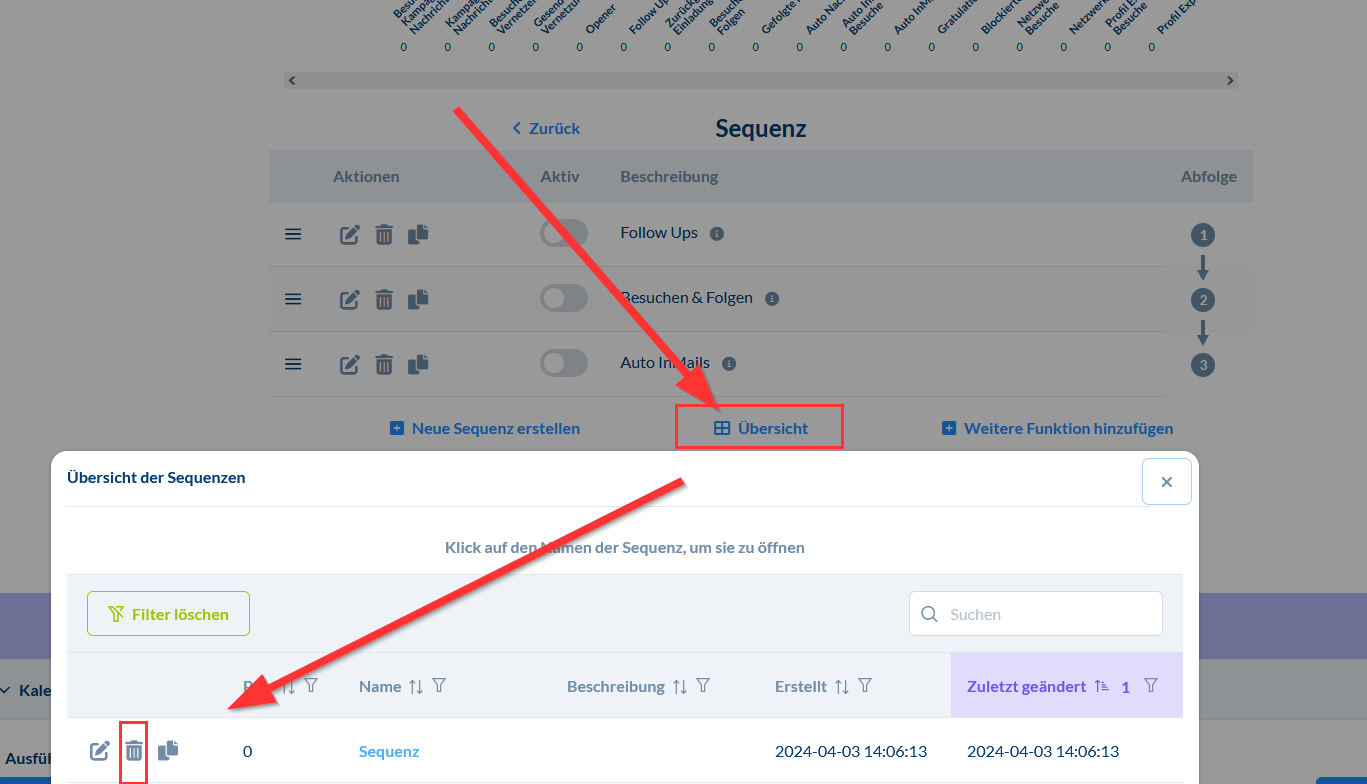This screenshot has height=784, width=1367.
Task: Click the horizontal scrollbar right arrow
Action: pos(1230,80)
